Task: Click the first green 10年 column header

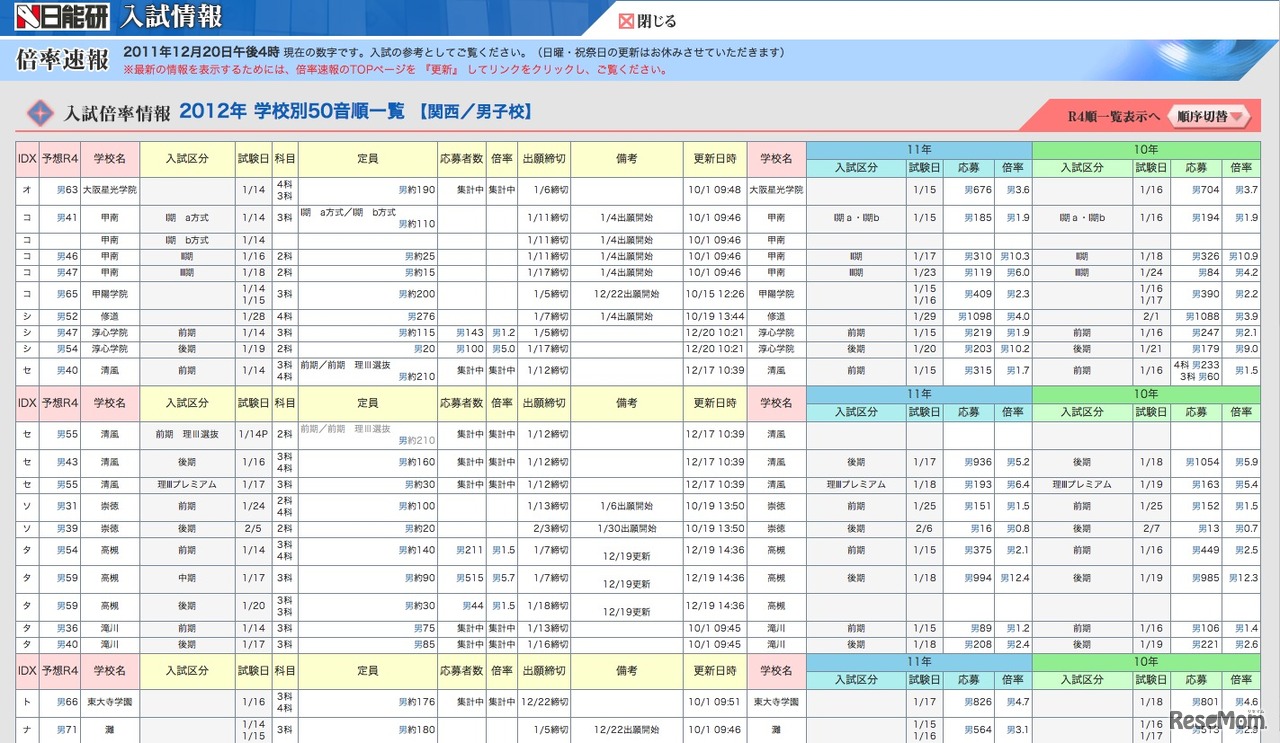Action: coord(1146,149)
